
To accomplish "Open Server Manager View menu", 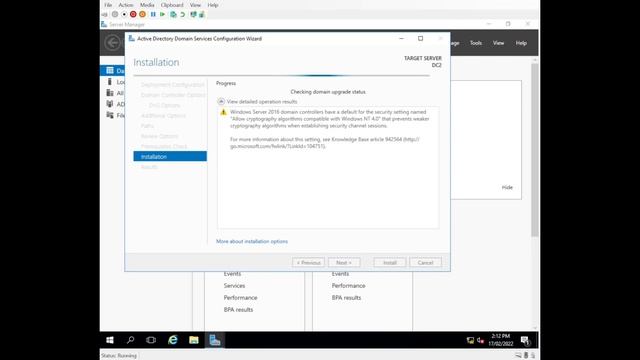I will click(x=498, y=43).
